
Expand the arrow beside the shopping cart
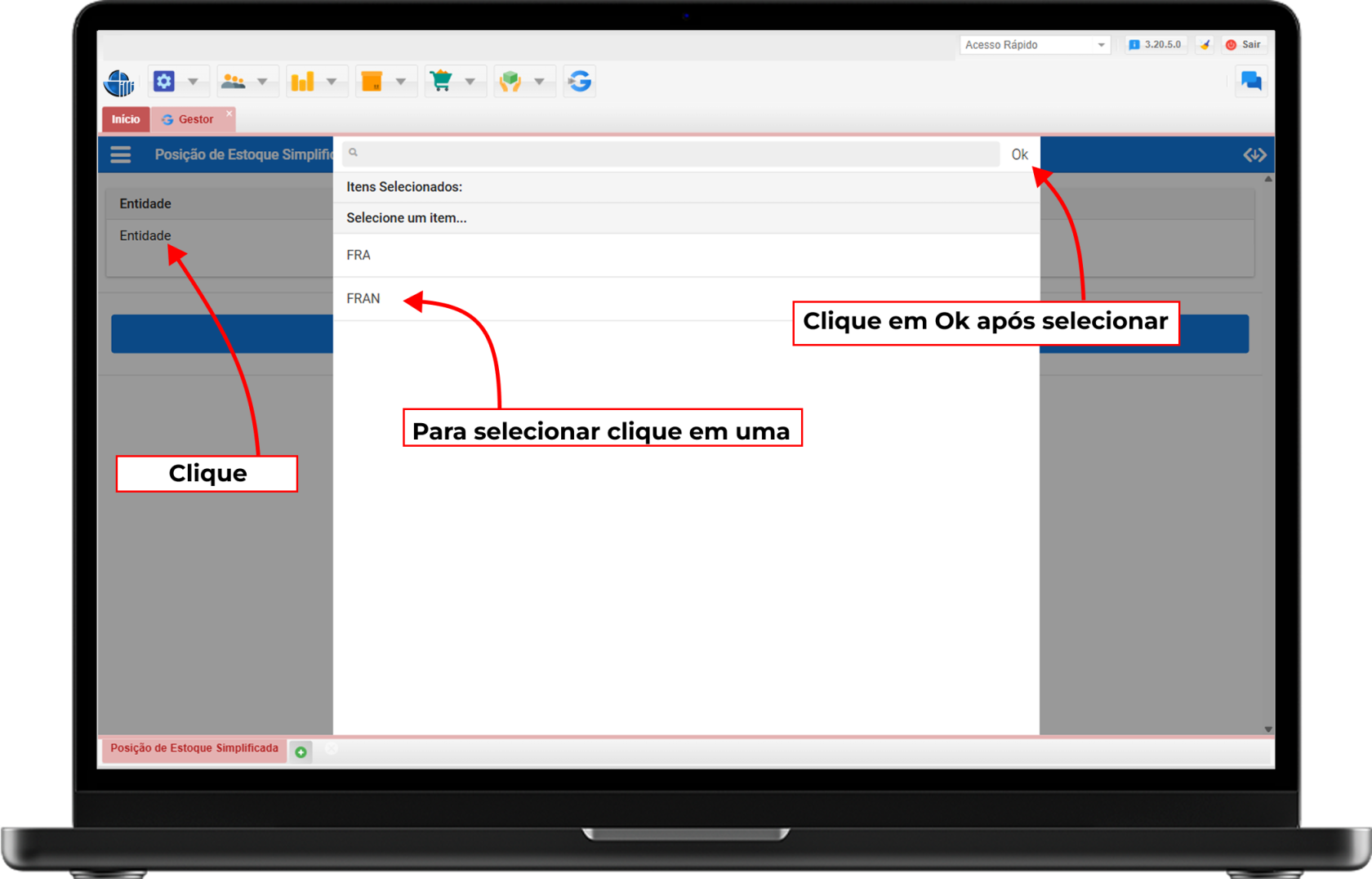coord(470,82)
